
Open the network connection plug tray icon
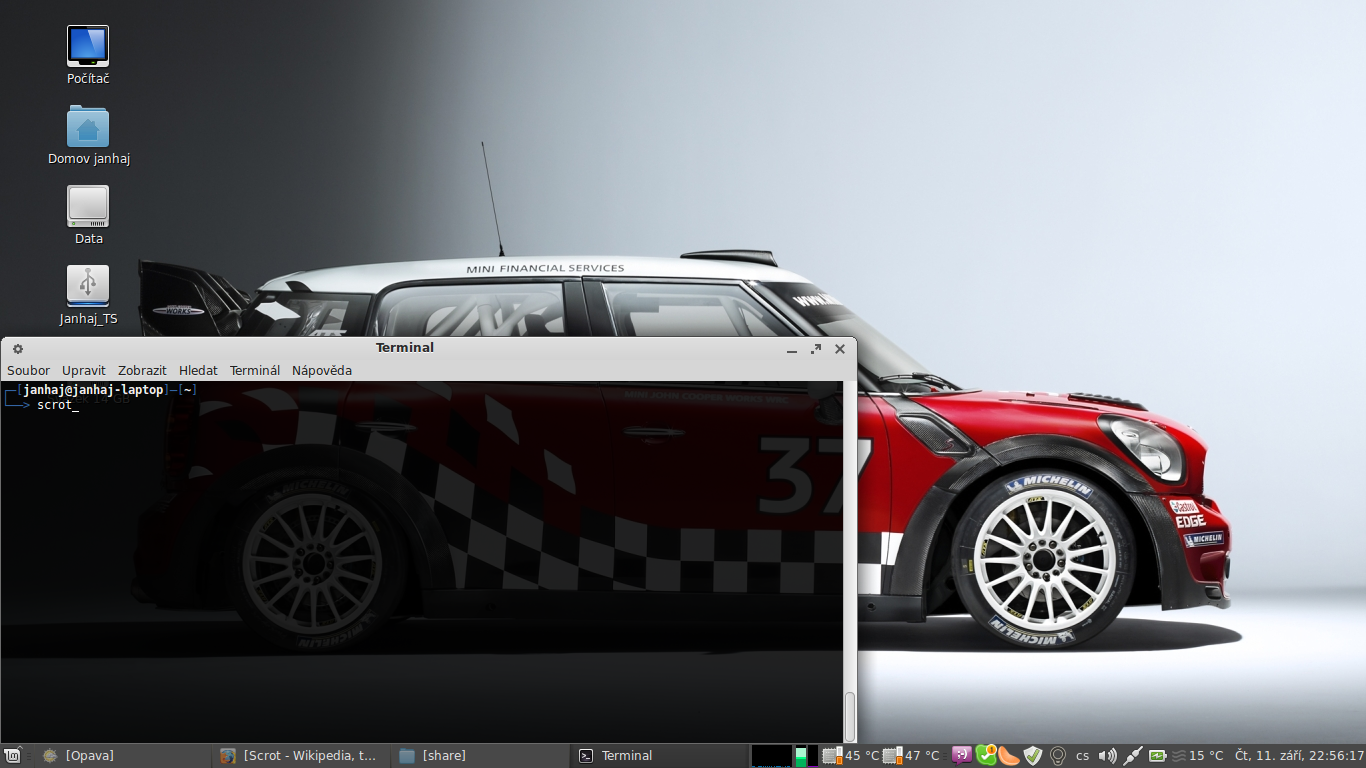1133,756
